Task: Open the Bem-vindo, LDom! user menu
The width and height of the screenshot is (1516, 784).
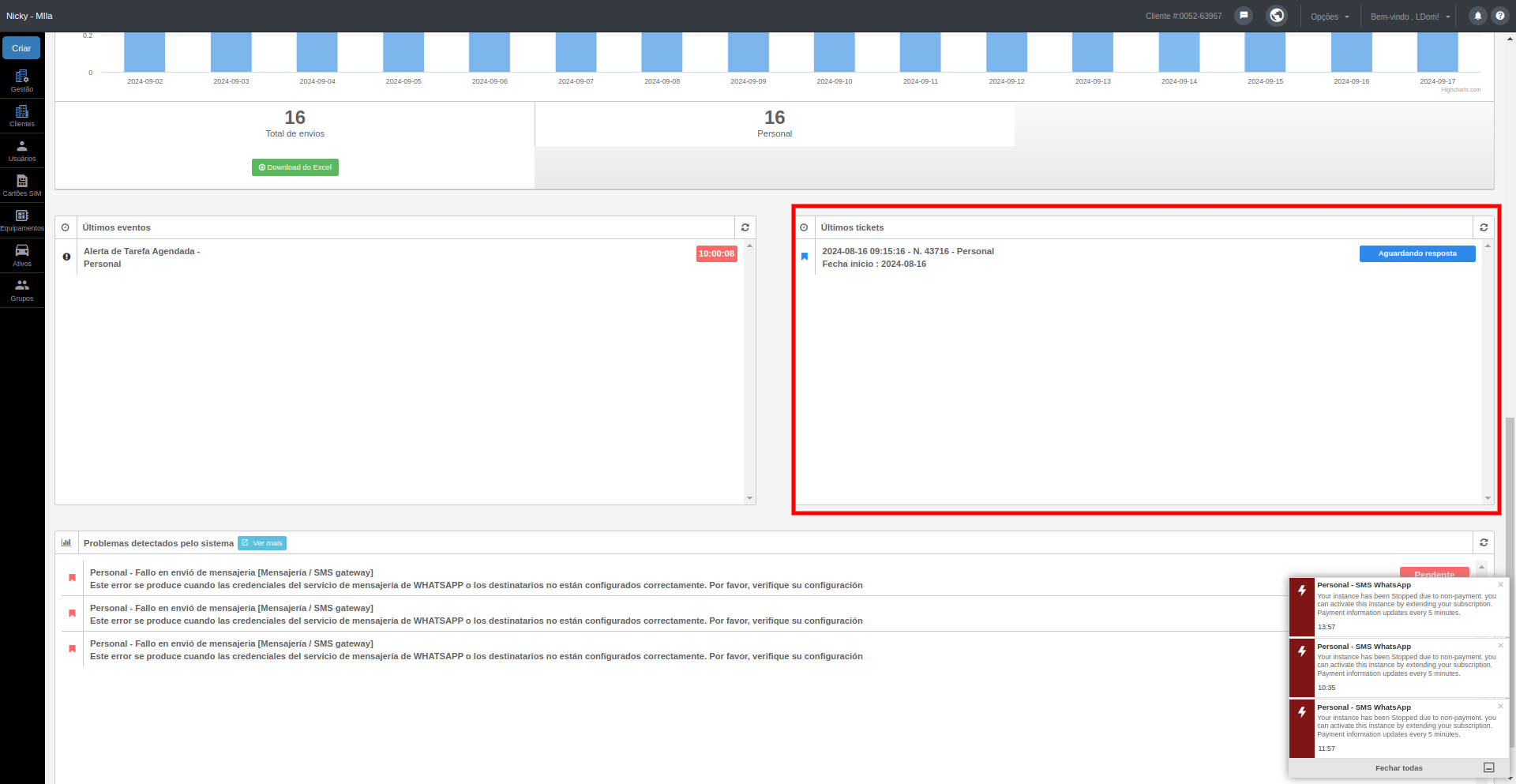Action: tap(1410, 17)
